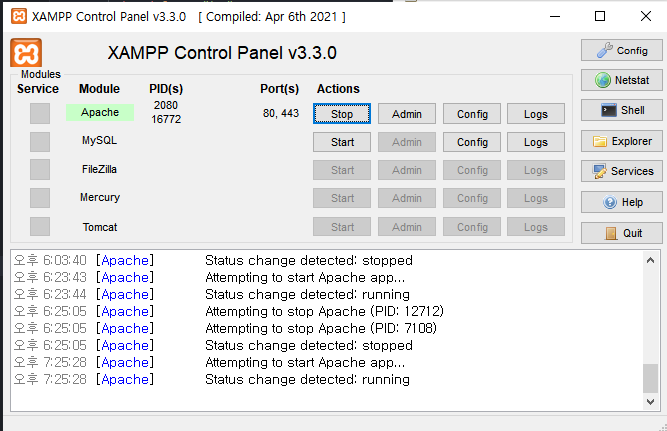View the Apache Logs

click(536, 114)
